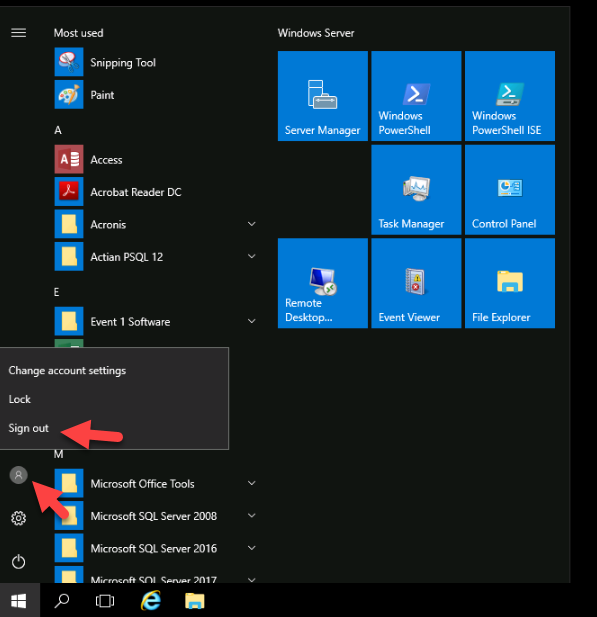Open the Event Viewer tile

[416, 283]
